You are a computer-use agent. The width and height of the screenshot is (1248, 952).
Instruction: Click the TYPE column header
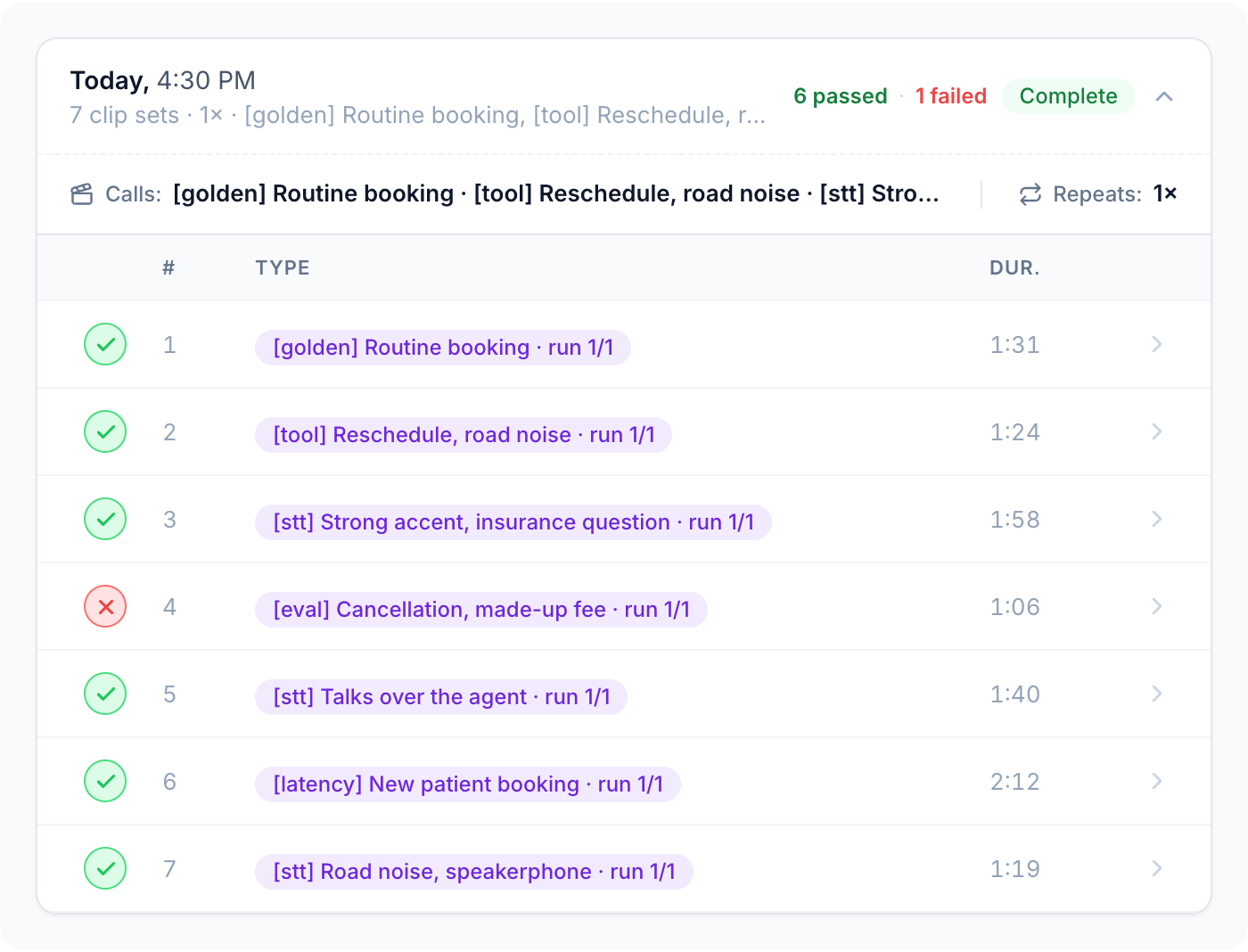[x=283, y=268]
